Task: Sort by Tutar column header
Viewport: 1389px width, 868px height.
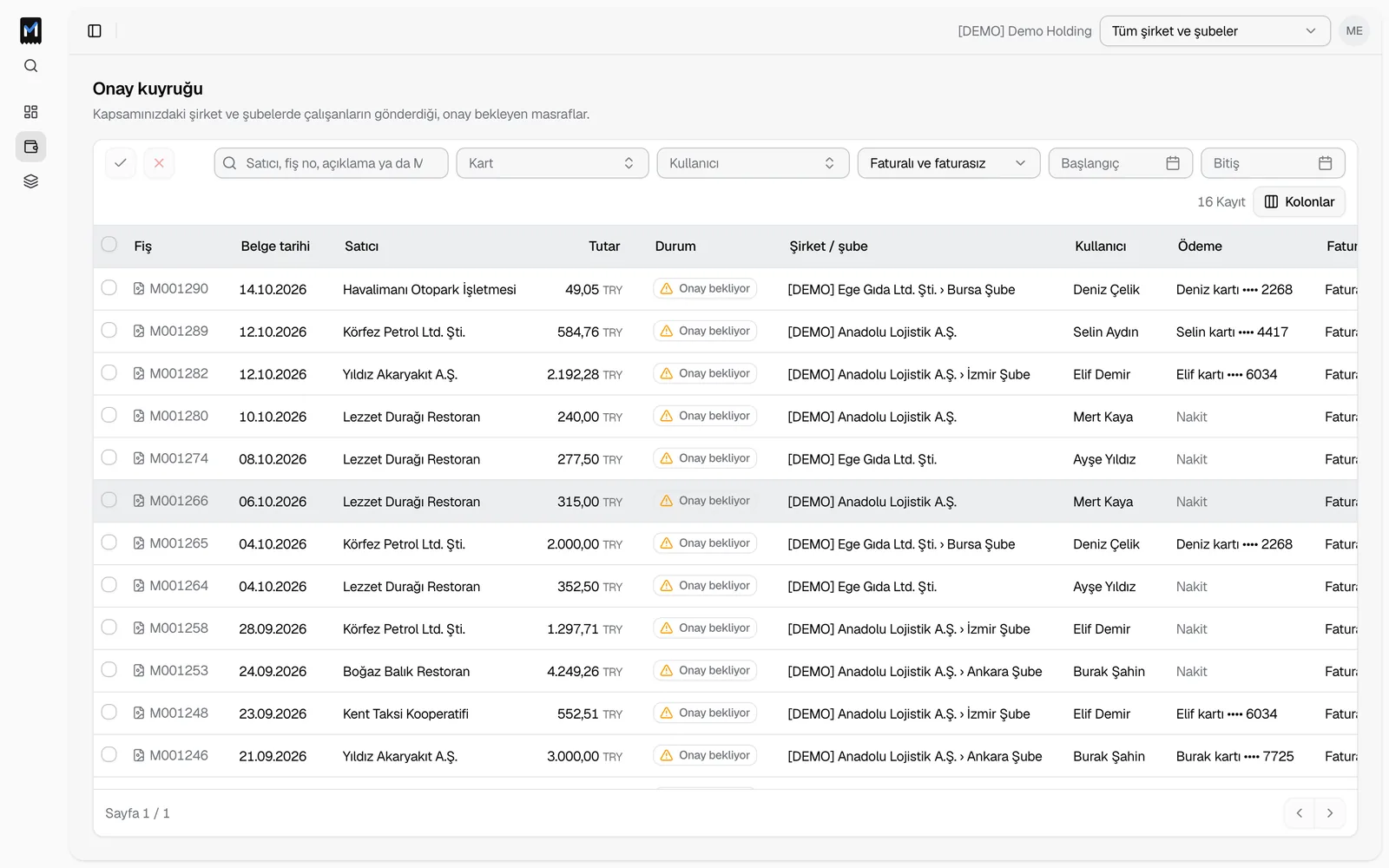Action: point(604,247)
